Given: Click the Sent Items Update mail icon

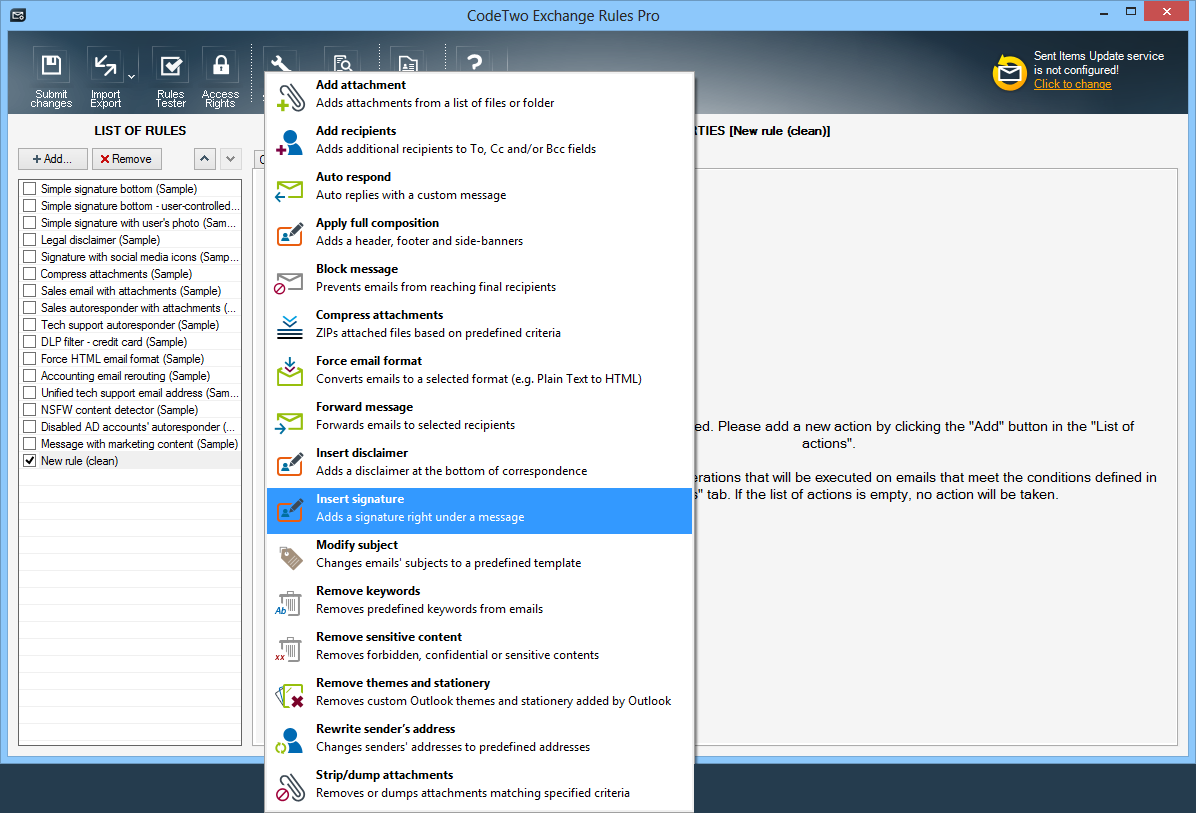Looking at the screenshot, I should (x=1009, y=72).
